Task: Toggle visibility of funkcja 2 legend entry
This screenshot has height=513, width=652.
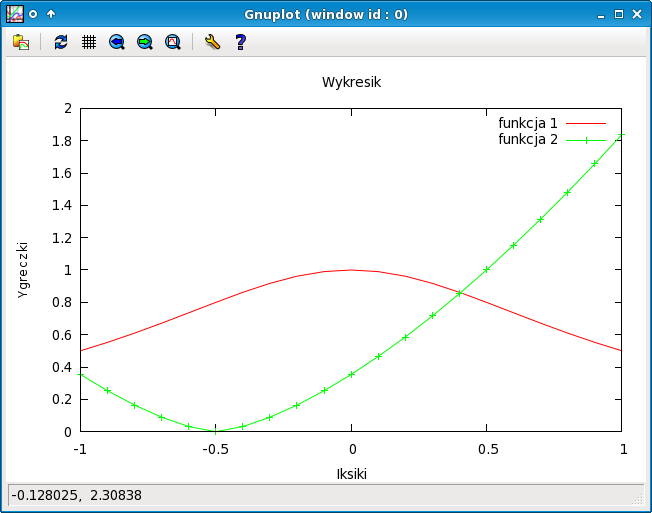Action: click(528, 139)
